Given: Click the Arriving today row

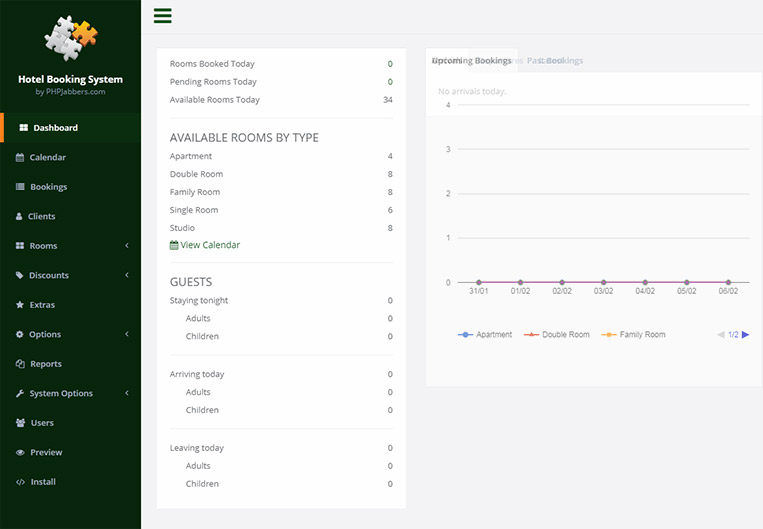Looking at the screenshot, I should click(x=281, y=374).
